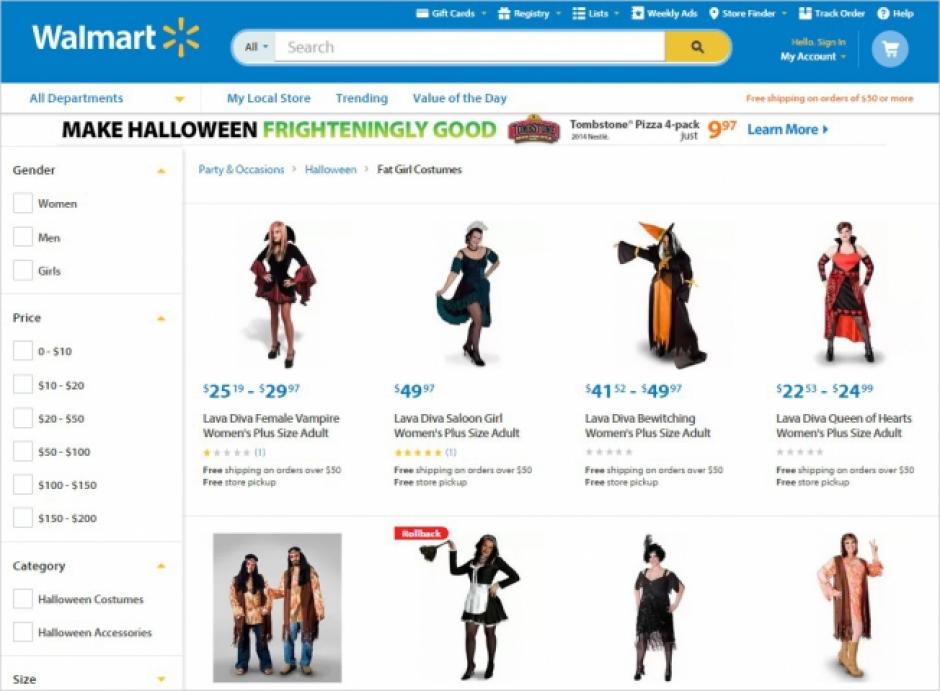
Task: Tick the Halloween Accessories category checkbox
Action: pos(23,632)
